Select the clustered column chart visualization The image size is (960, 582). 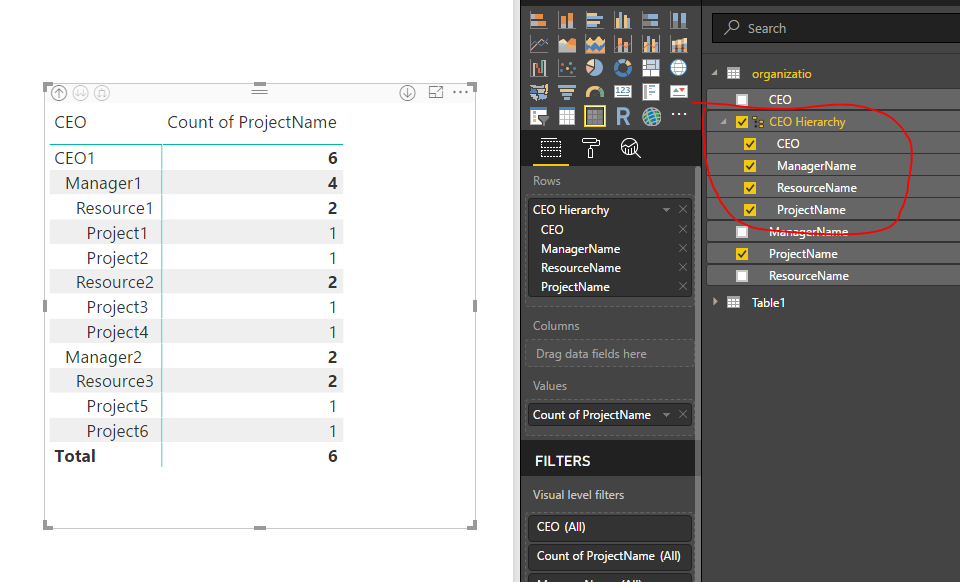point(623,20)
